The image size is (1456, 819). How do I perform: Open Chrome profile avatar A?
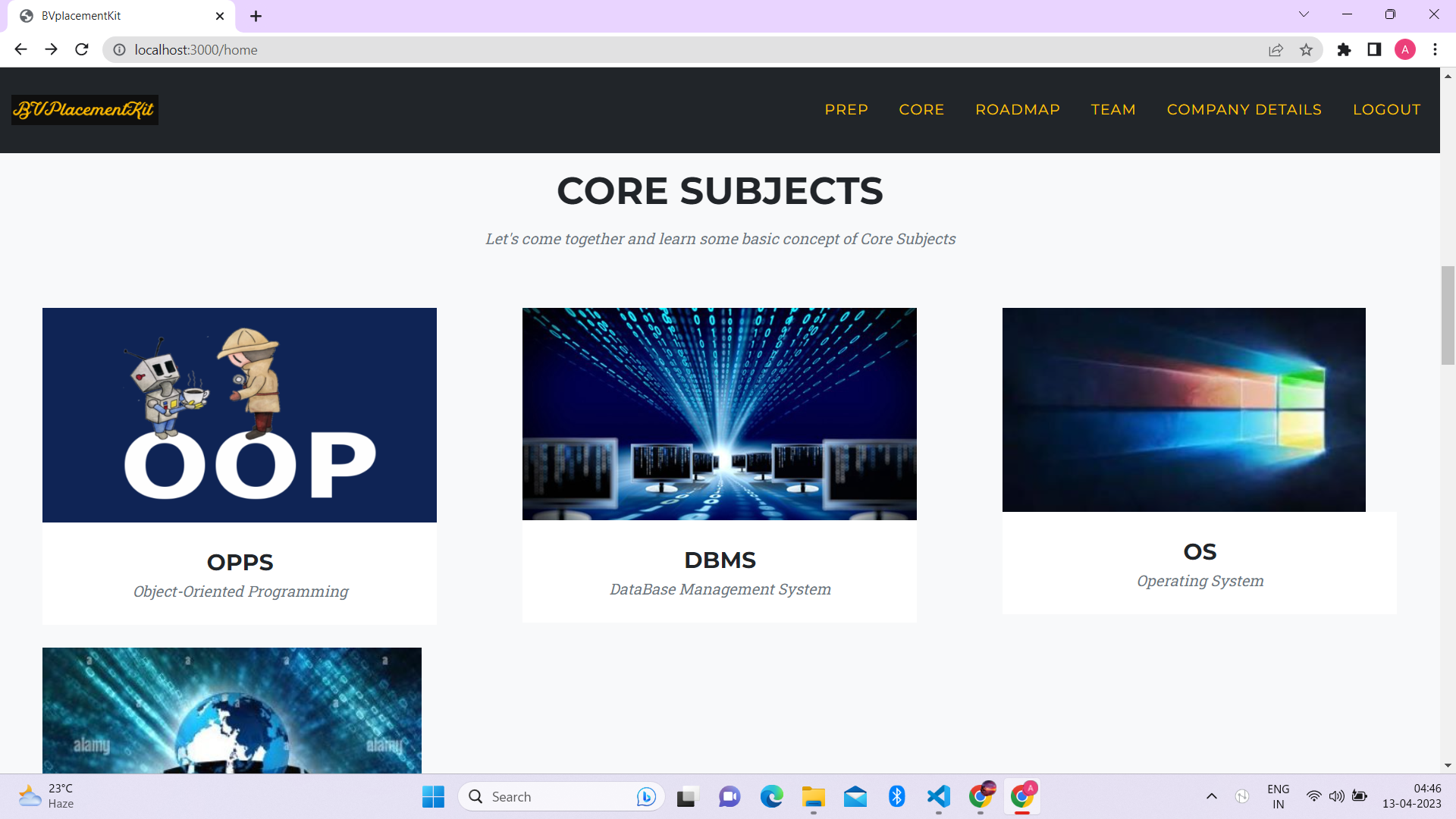[x=1404, y=49]
